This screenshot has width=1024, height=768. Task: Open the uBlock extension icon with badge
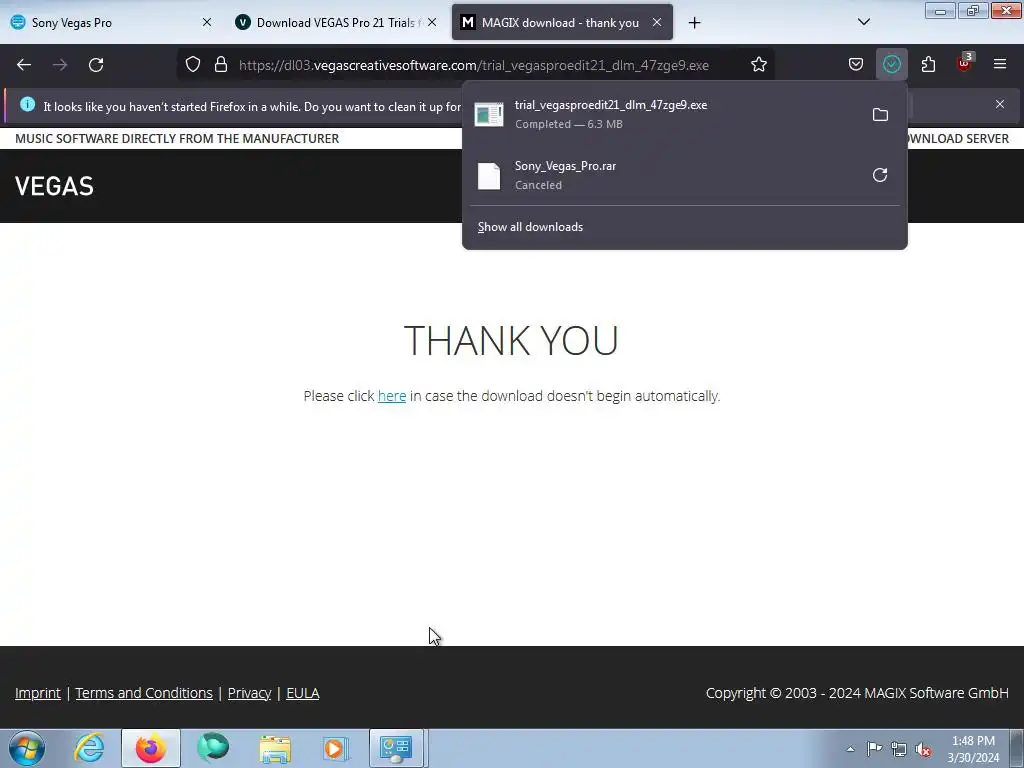[965, 63]
